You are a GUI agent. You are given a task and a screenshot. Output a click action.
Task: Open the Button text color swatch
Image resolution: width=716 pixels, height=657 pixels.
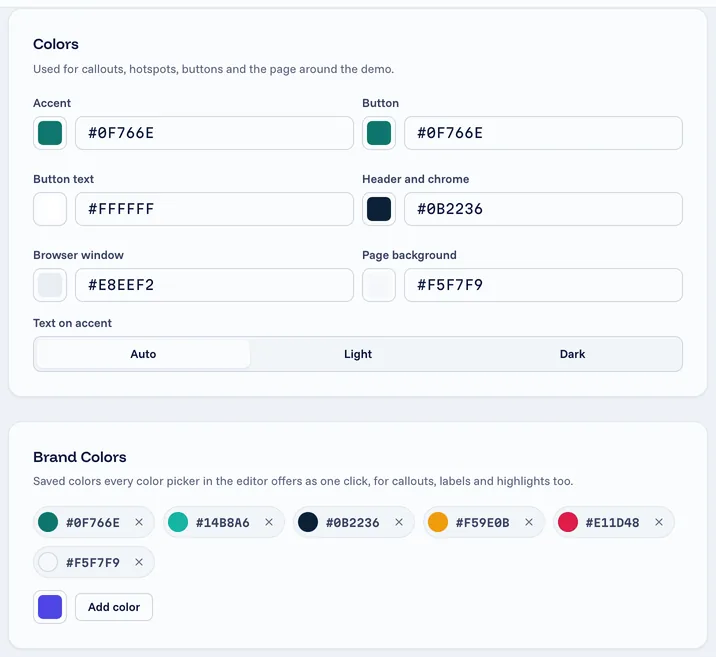(50, 209)
